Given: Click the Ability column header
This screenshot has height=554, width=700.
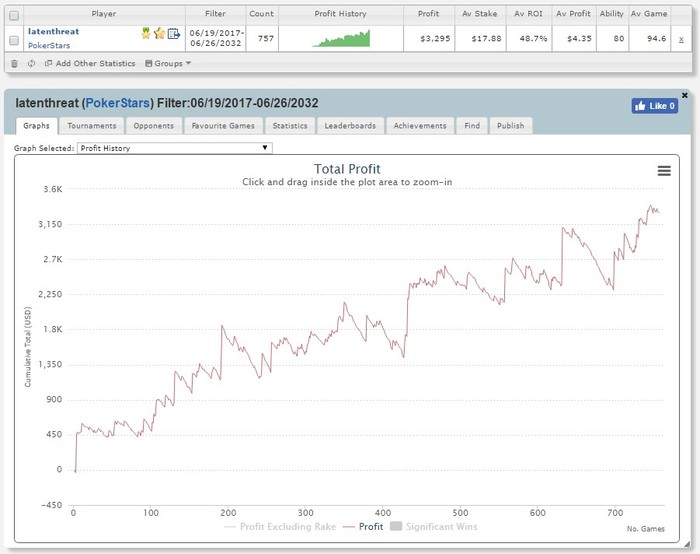Looking at the screenshot, I should click(x=612, y=14).
